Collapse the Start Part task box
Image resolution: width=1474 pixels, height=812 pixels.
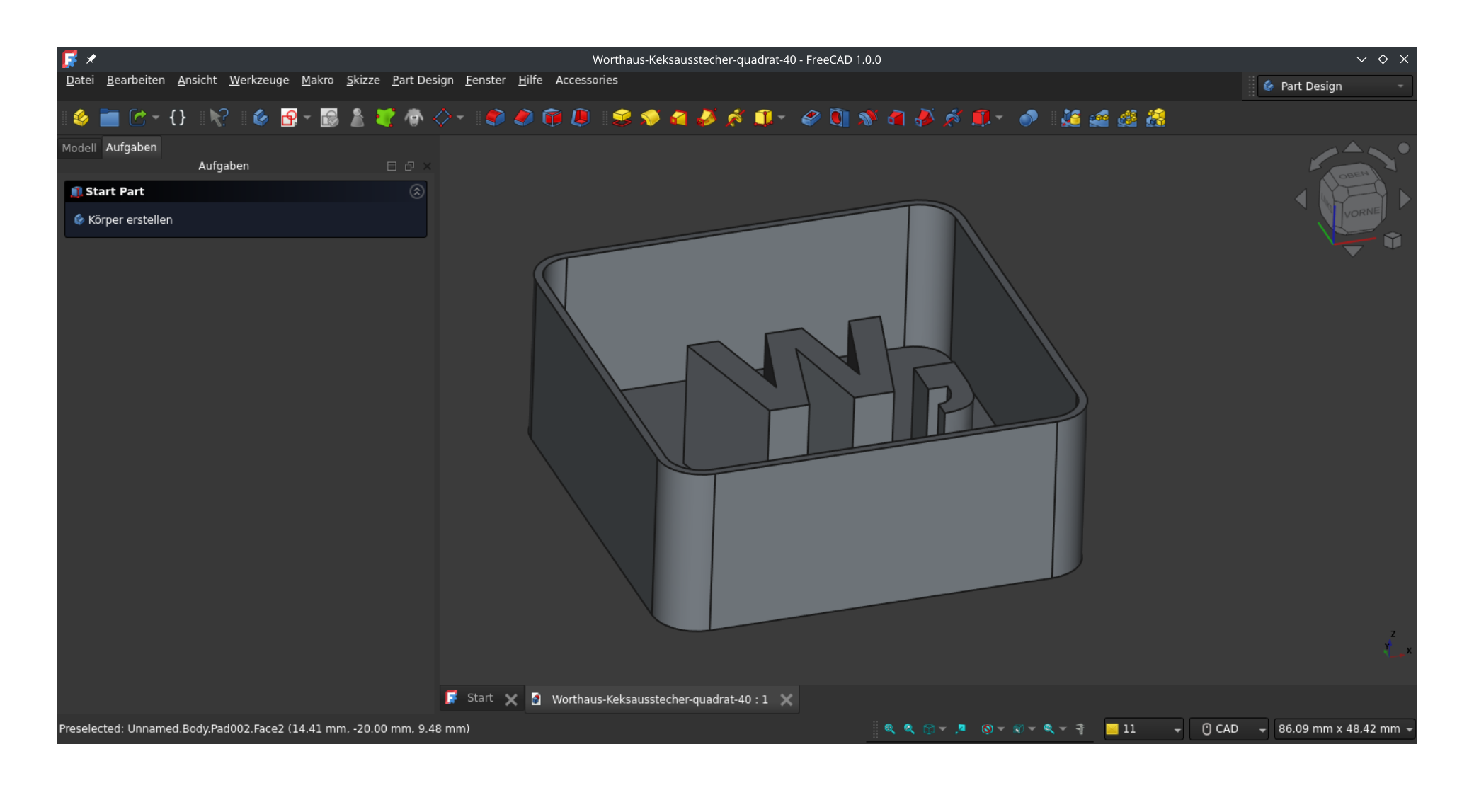(417, 191)
